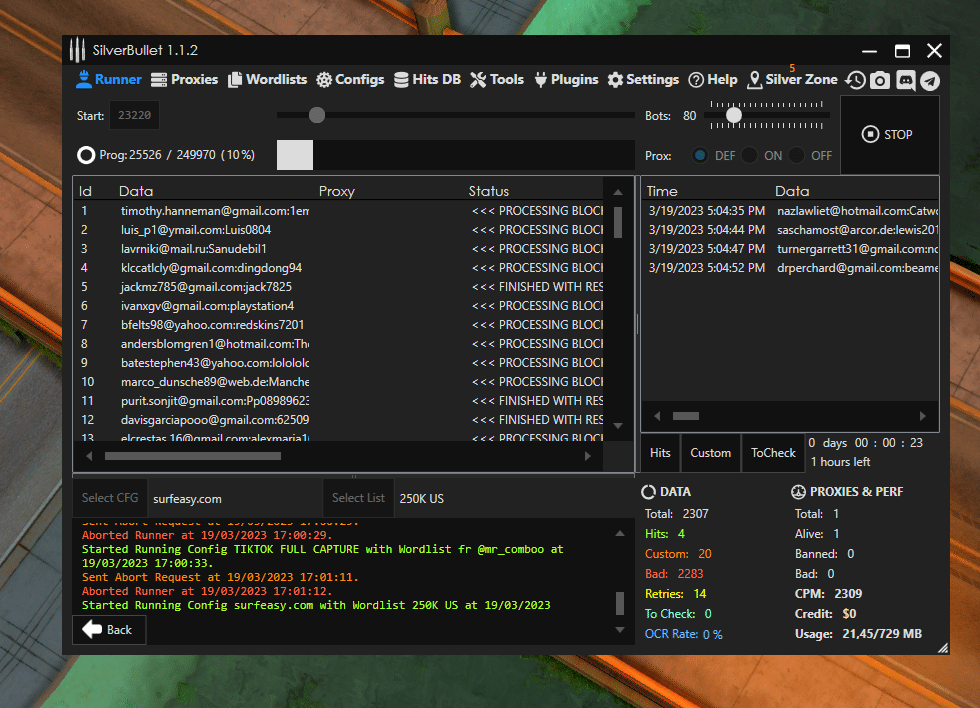Open the history clock icon in top bar
This screenshot has height=708, width=980.
coord(855,80)
